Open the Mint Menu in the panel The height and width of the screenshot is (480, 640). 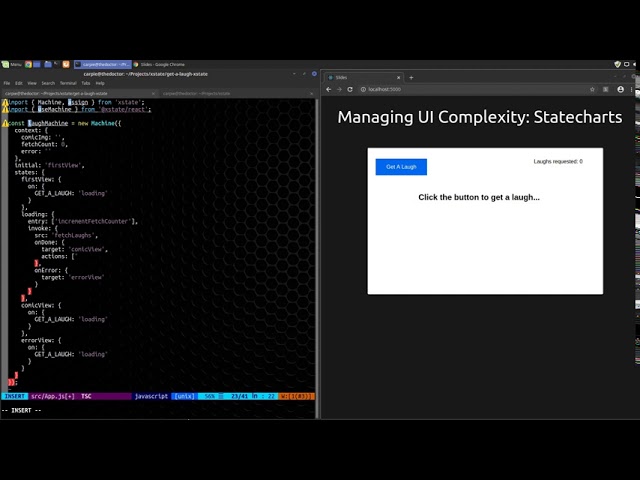point(11,64)
